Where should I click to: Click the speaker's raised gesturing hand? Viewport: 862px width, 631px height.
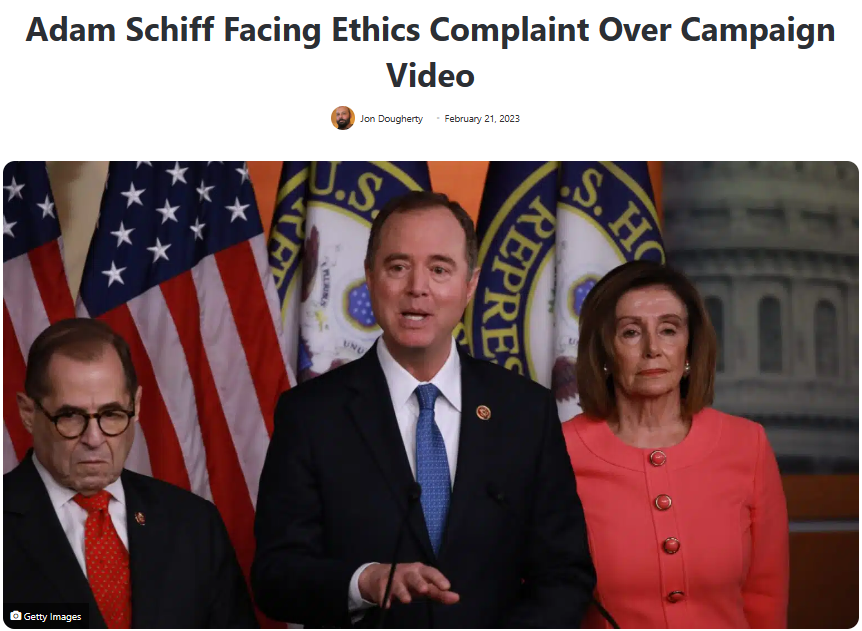point(407,584)
